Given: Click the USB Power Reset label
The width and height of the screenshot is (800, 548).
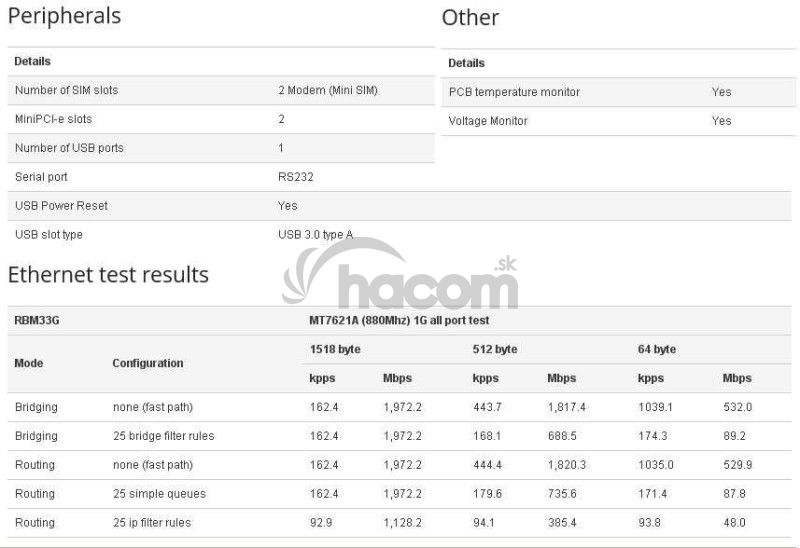Looking at the screenshot, I should pyautogui.click(x=61, y=206).
